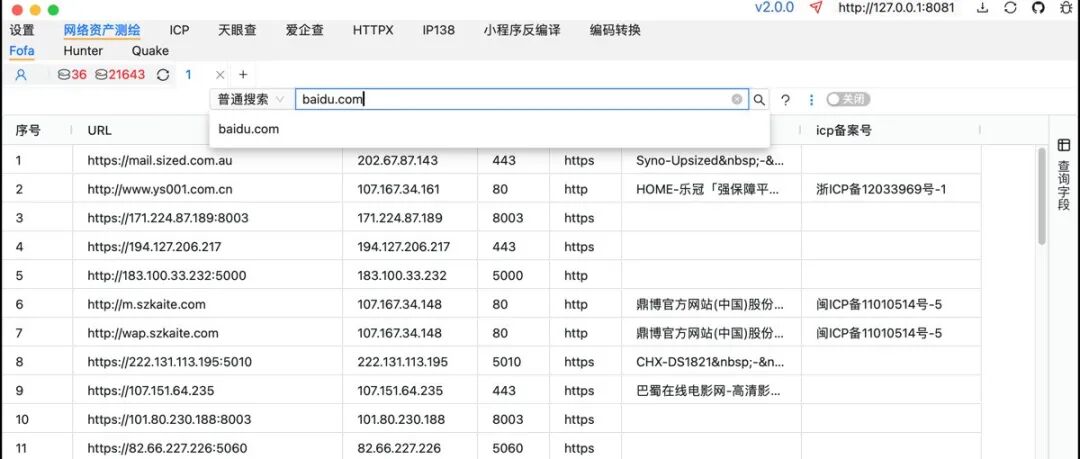Open the 查询字段 query fields side panel

coord(1063,175)
